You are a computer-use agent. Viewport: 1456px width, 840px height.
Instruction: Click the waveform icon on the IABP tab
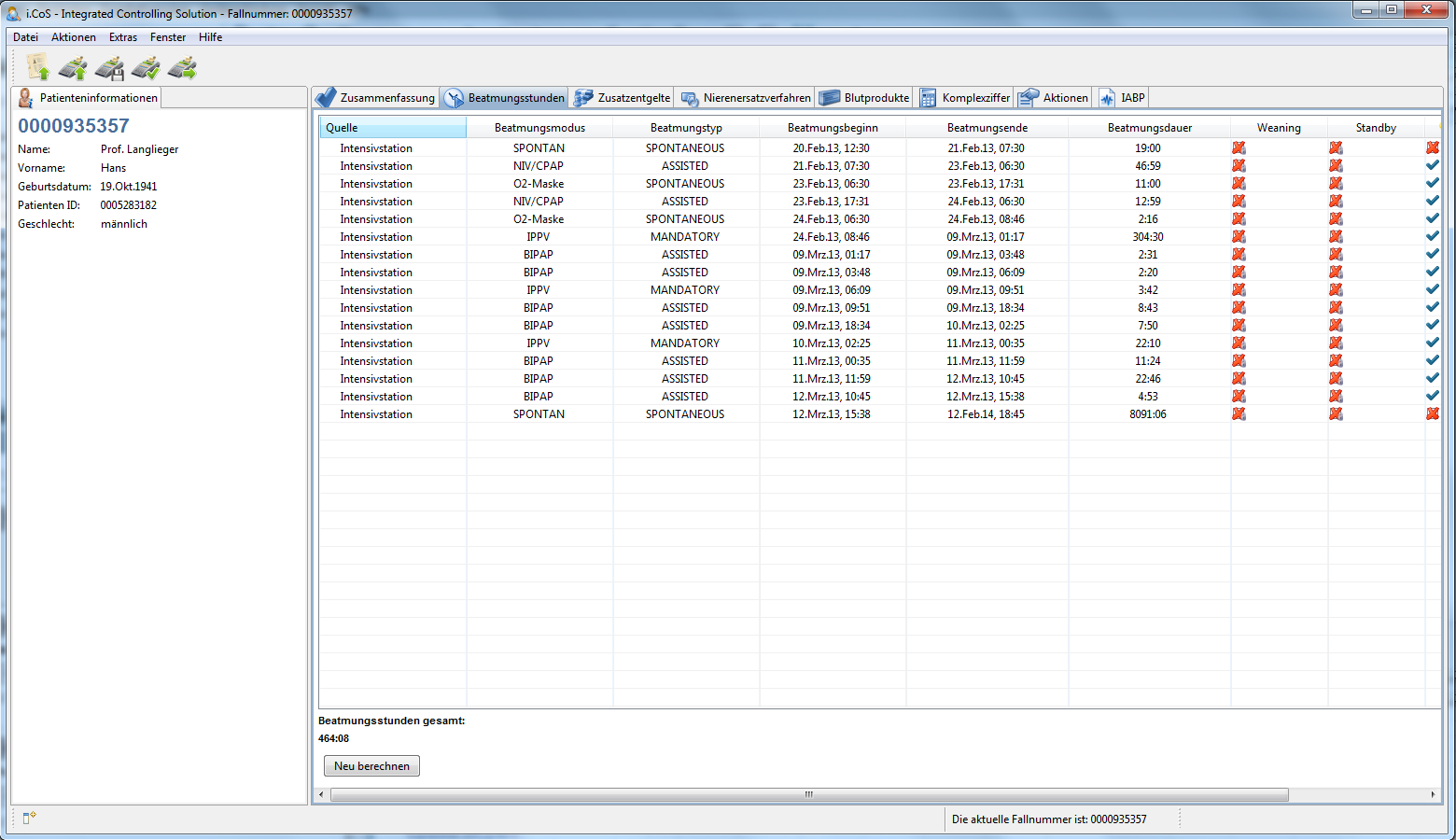tap(1107, 98)
